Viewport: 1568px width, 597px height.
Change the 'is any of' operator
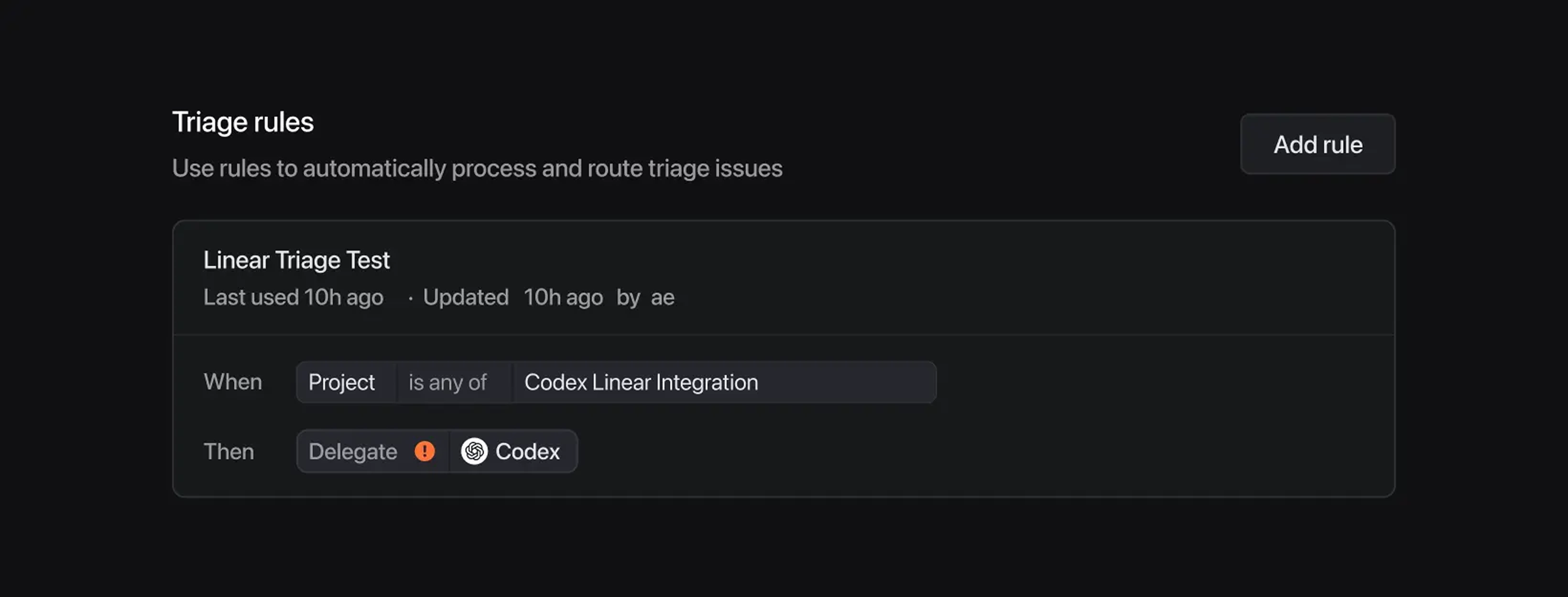pyautogui.click(x=448, y=383)
